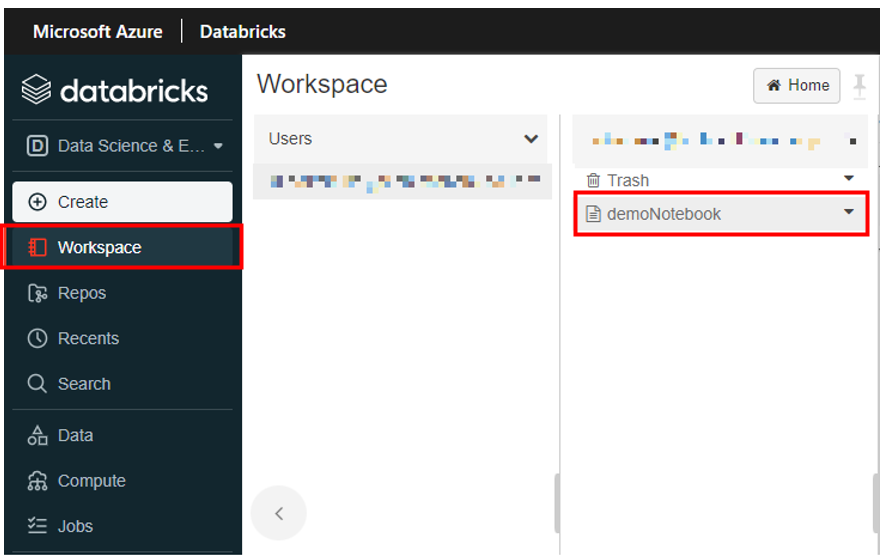
Task: Click the plus icon beside Create
Action: click(x=37, y=202)
